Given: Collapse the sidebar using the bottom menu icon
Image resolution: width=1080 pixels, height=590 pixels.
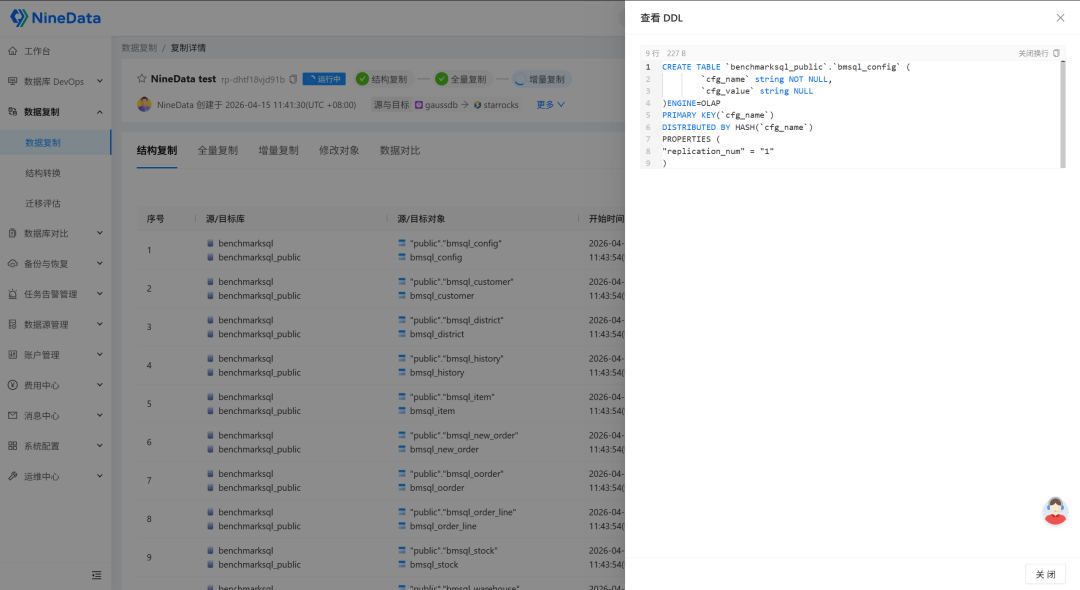Looking at the screenshot, I should coord(96,575).
